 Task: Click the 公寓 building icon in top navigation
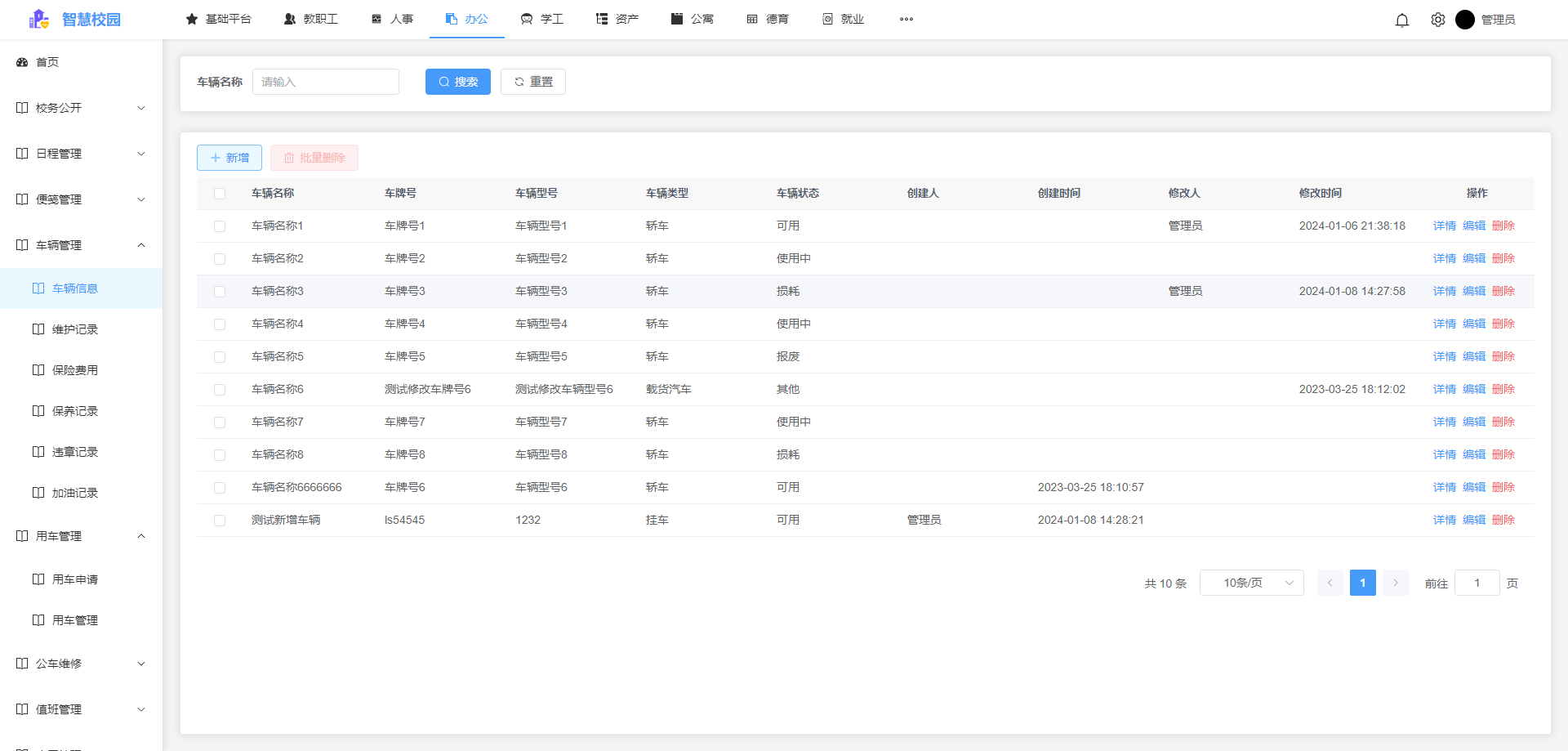tap(676, 18)
